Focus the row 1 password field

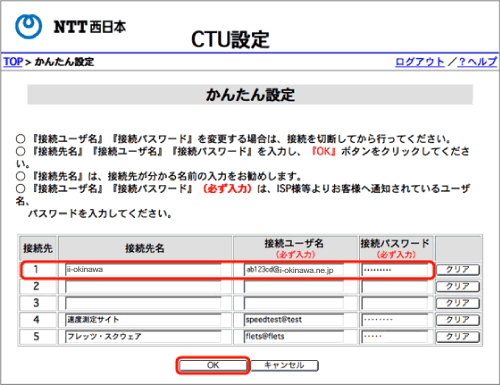coord(395,270)
